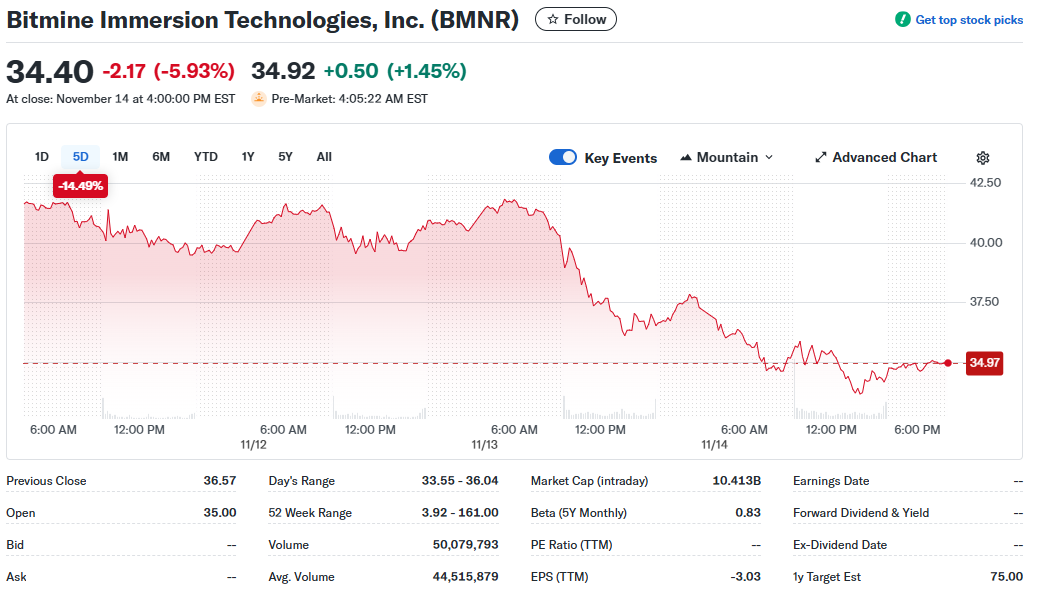Select the 5D time range tab
Viewport: 1042px width, 603px height.
click(80, 157)
